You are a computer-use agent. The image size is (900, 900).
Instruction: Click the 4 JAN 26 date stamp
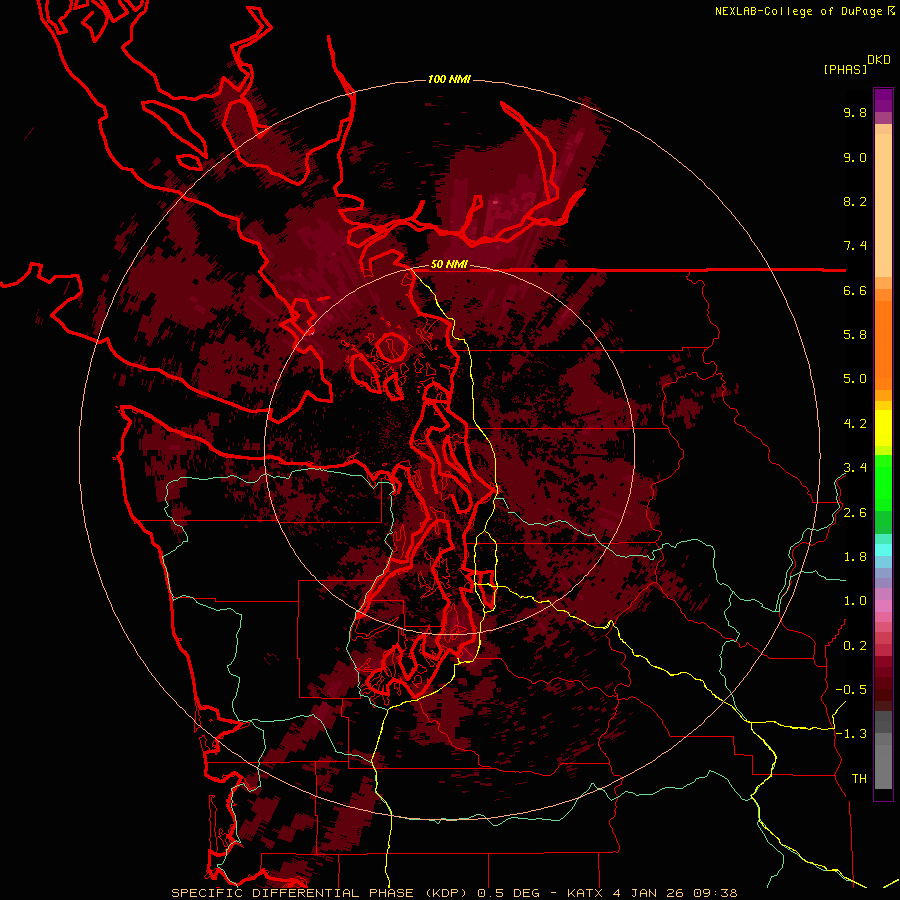(x=650, y=893)
